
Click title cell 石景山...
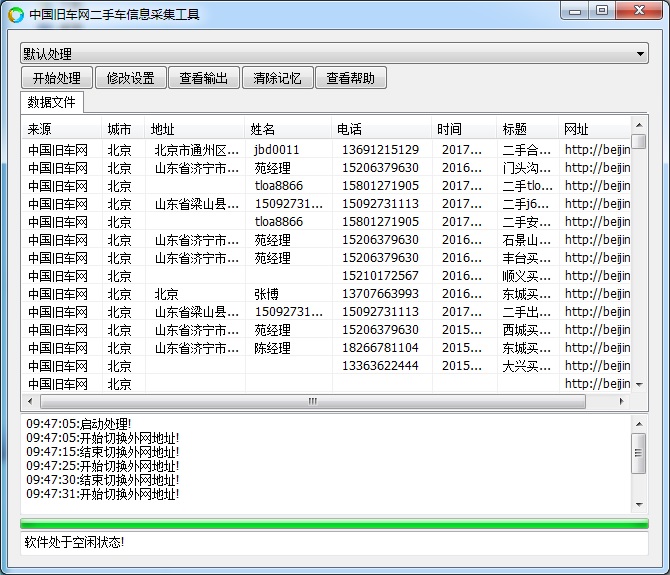pos(526,240)
